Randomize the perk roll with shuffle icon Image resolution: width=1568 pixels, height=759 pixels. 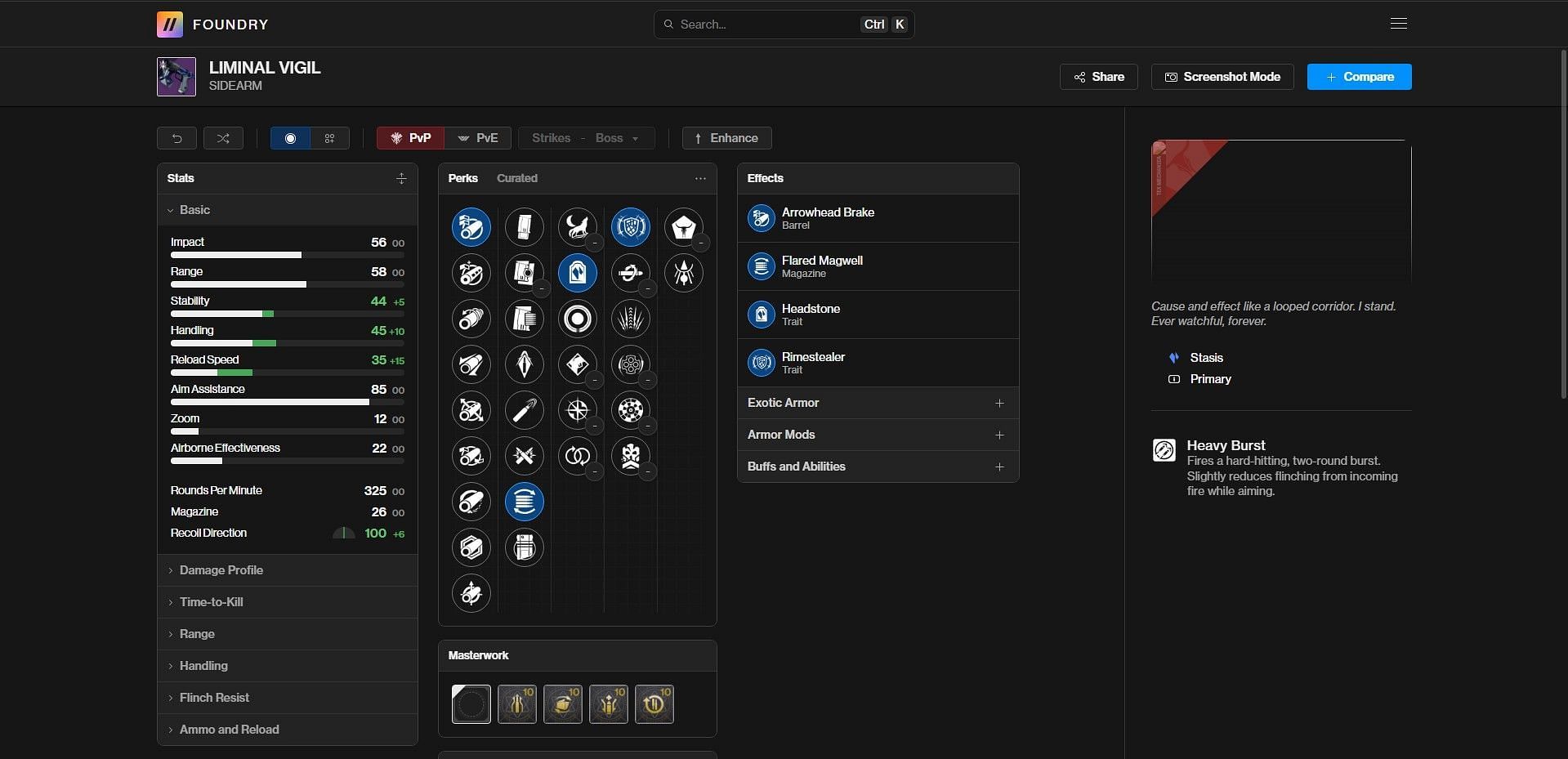(223, 138)
